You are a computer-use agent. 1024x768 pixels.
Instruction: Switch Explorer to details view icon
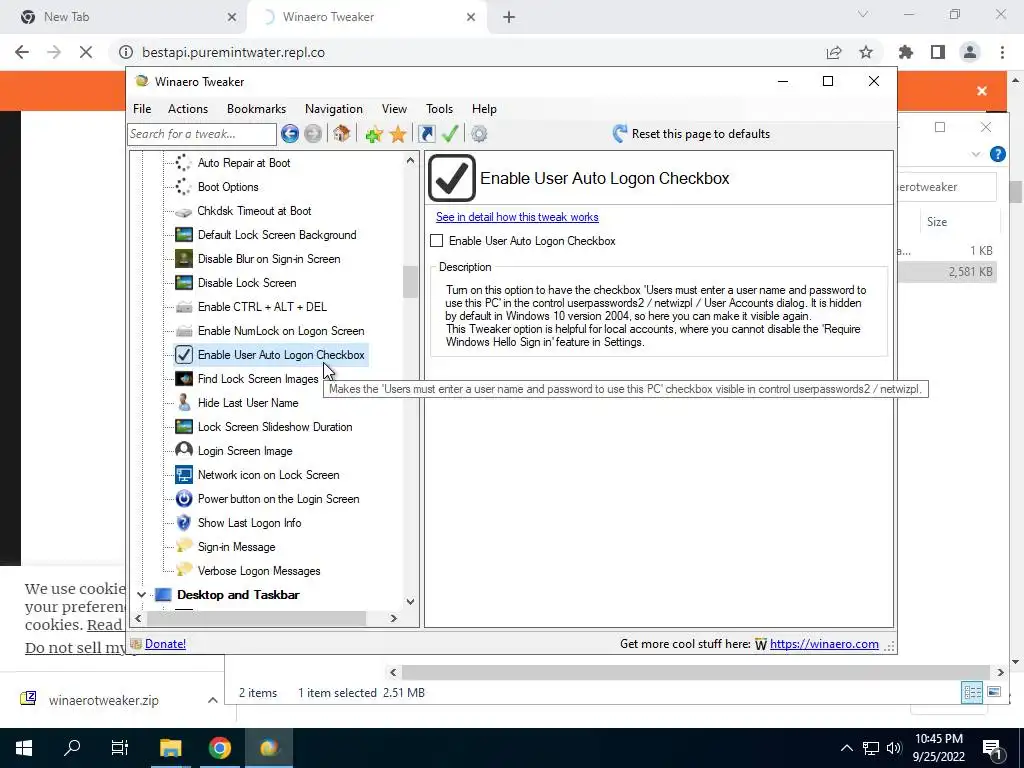972,692
